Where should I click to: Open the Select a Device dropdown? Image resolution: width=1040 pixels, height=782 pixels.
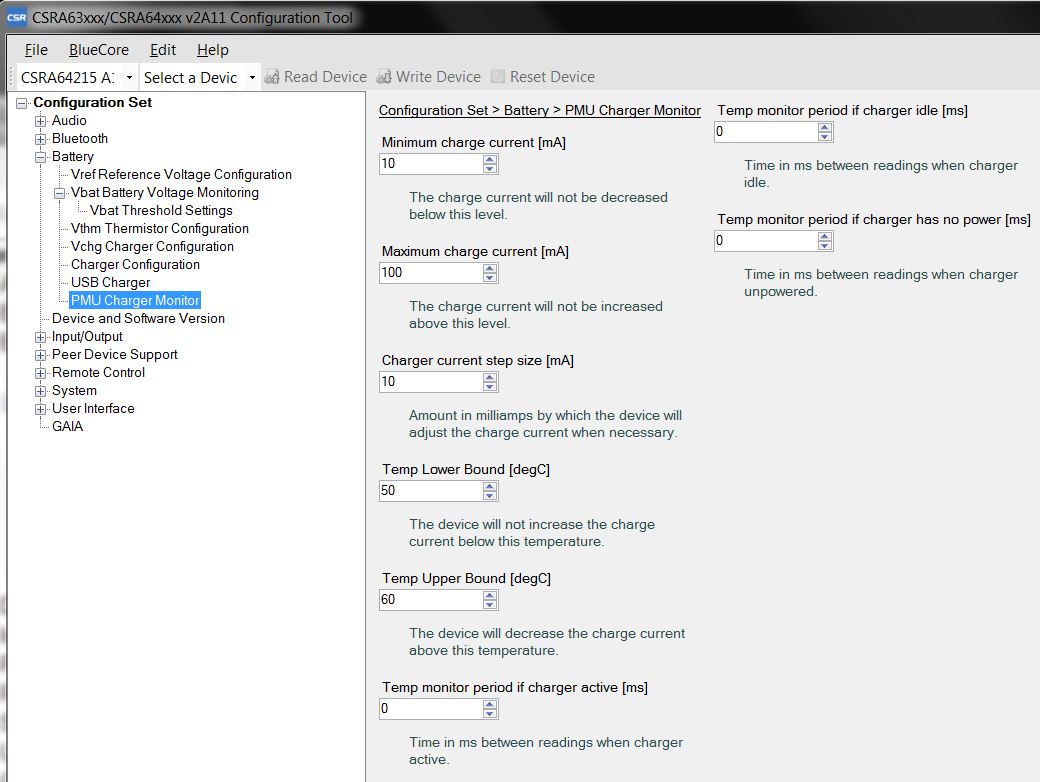click(252, 78)
